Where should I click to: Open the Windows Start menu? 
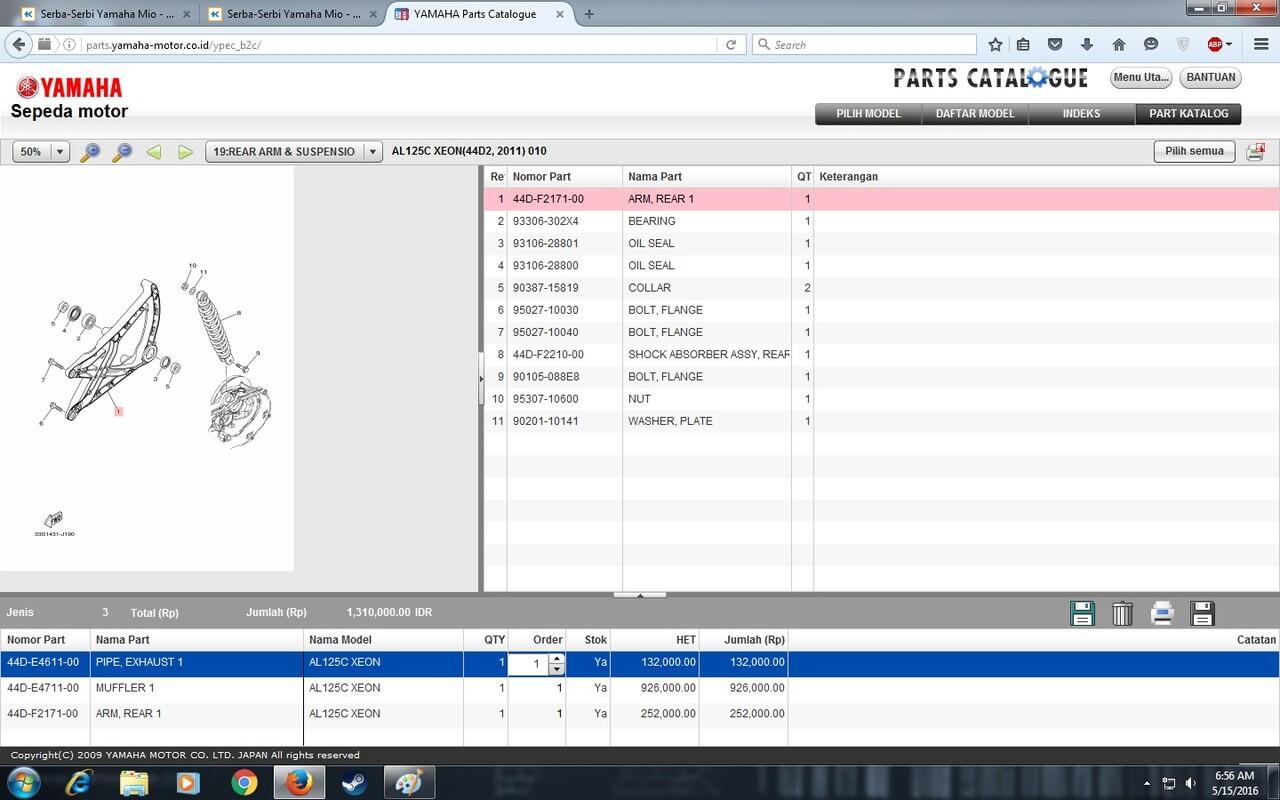click(23, 782)
